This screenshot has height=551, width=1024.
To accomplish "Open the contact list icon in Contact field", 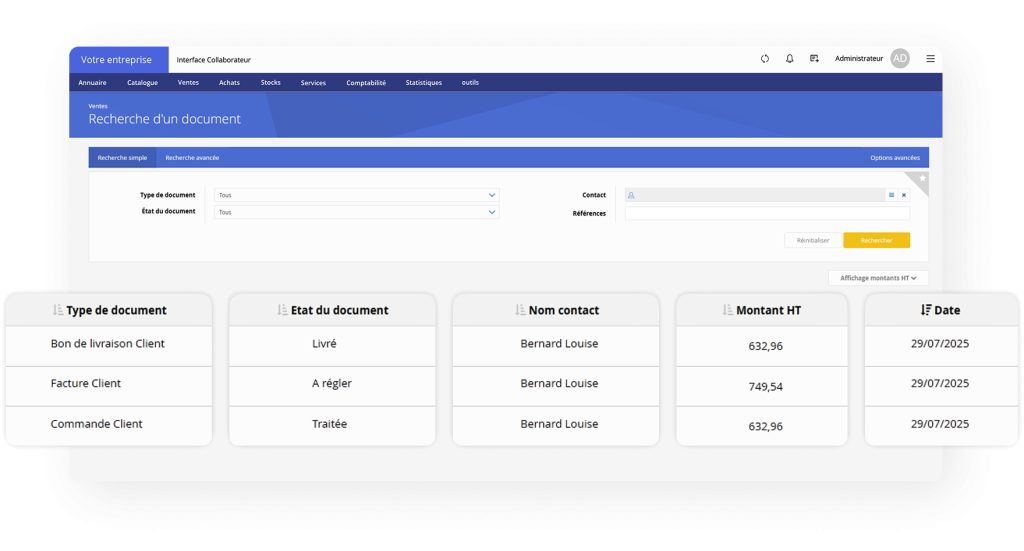I will [891, 195].
